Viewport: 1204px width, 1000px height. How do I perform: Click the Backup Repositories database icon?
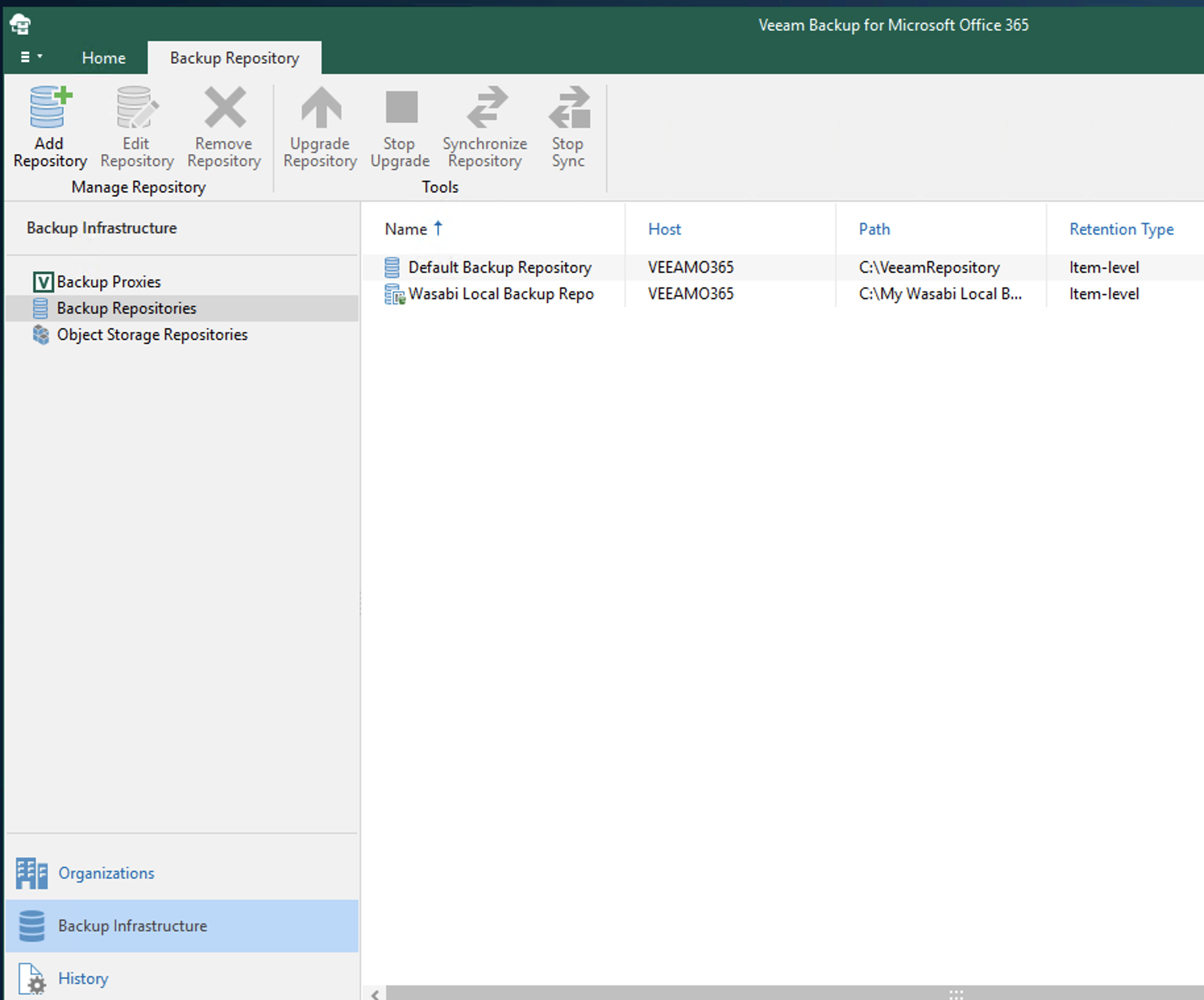[41, 308]
